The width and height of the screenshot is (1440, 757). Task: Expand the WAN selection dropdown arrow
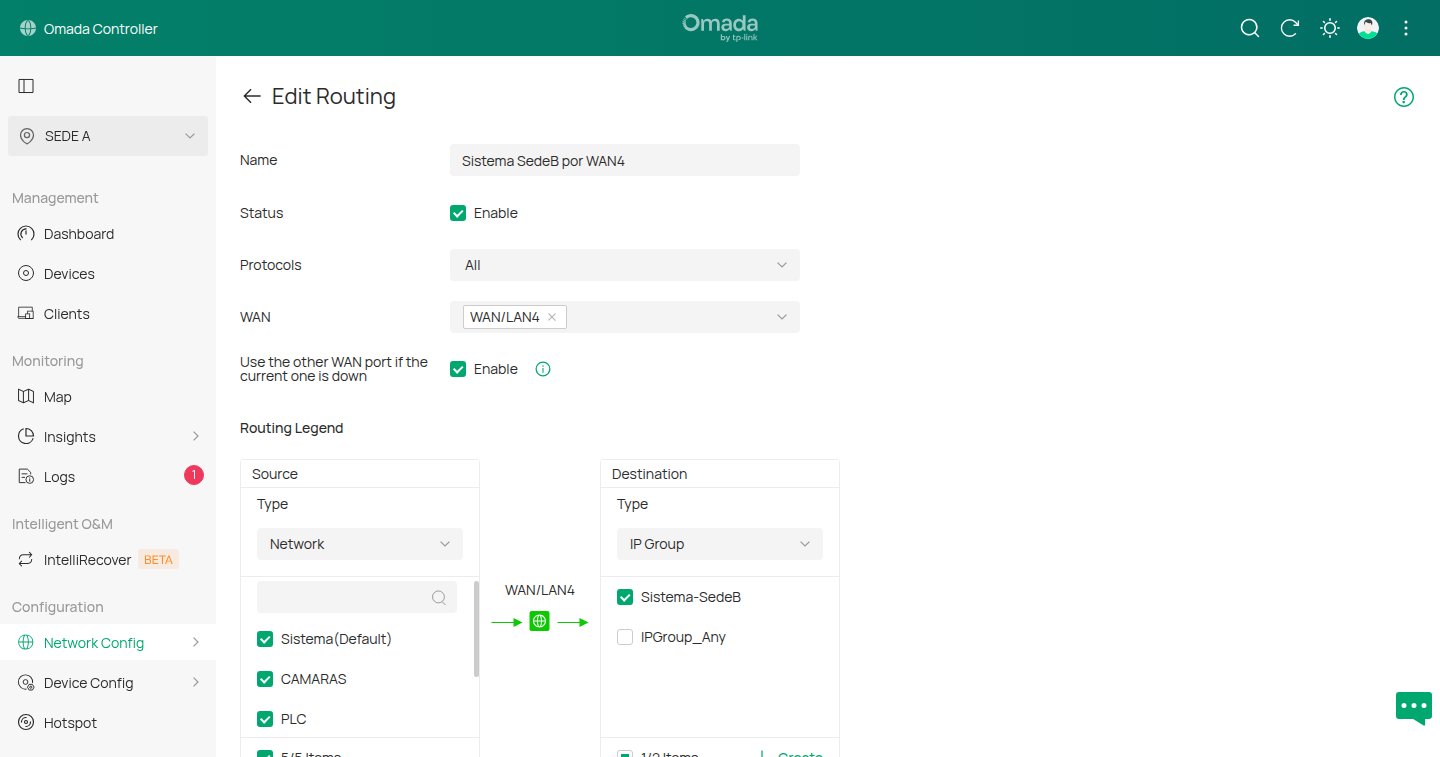click(x=782, y=317)
